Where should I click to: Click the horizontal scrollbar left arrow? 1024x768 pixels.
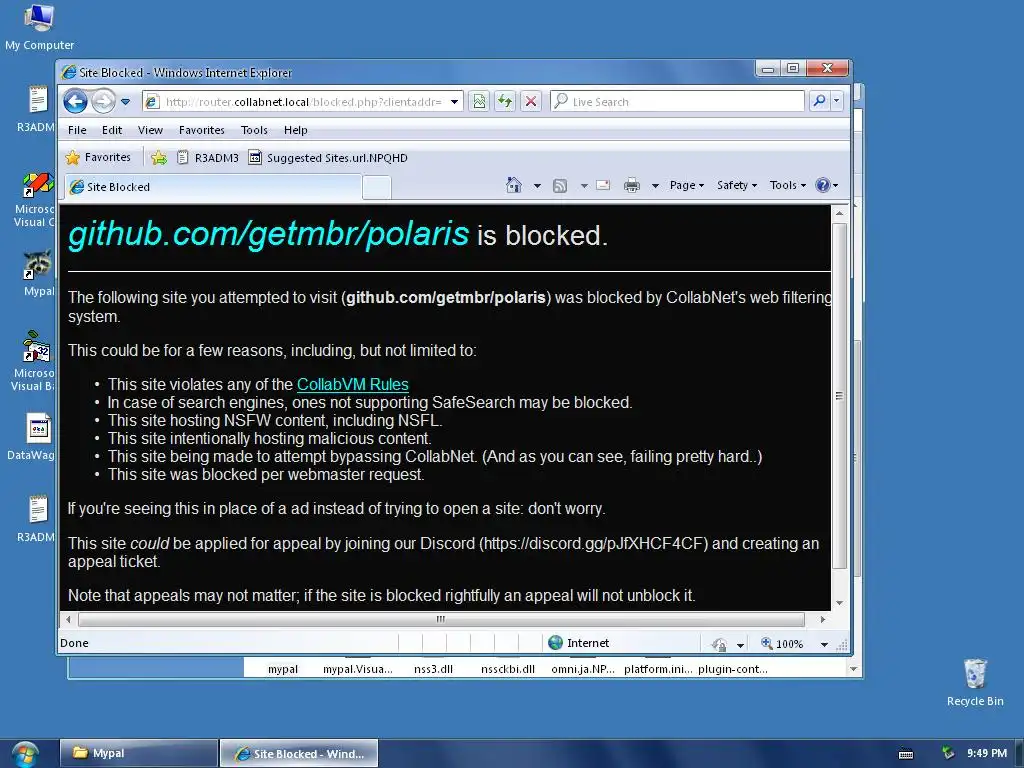(69, 619)
